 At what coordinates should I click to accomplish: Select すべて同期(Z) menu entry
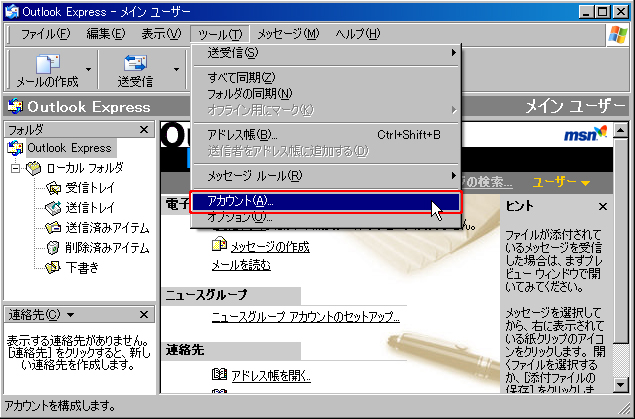(326, 77)
